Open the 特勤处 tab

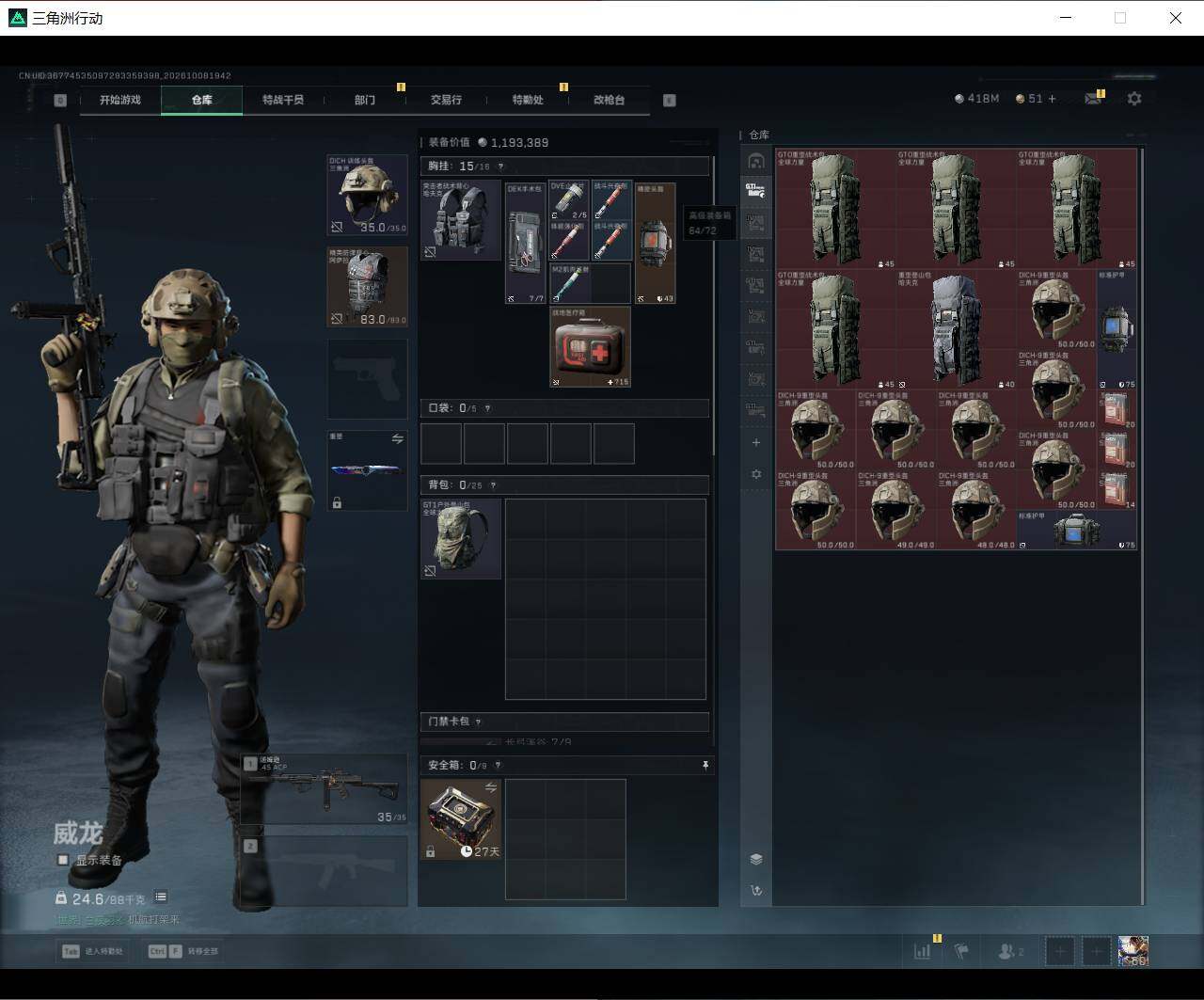pos(528,100)
